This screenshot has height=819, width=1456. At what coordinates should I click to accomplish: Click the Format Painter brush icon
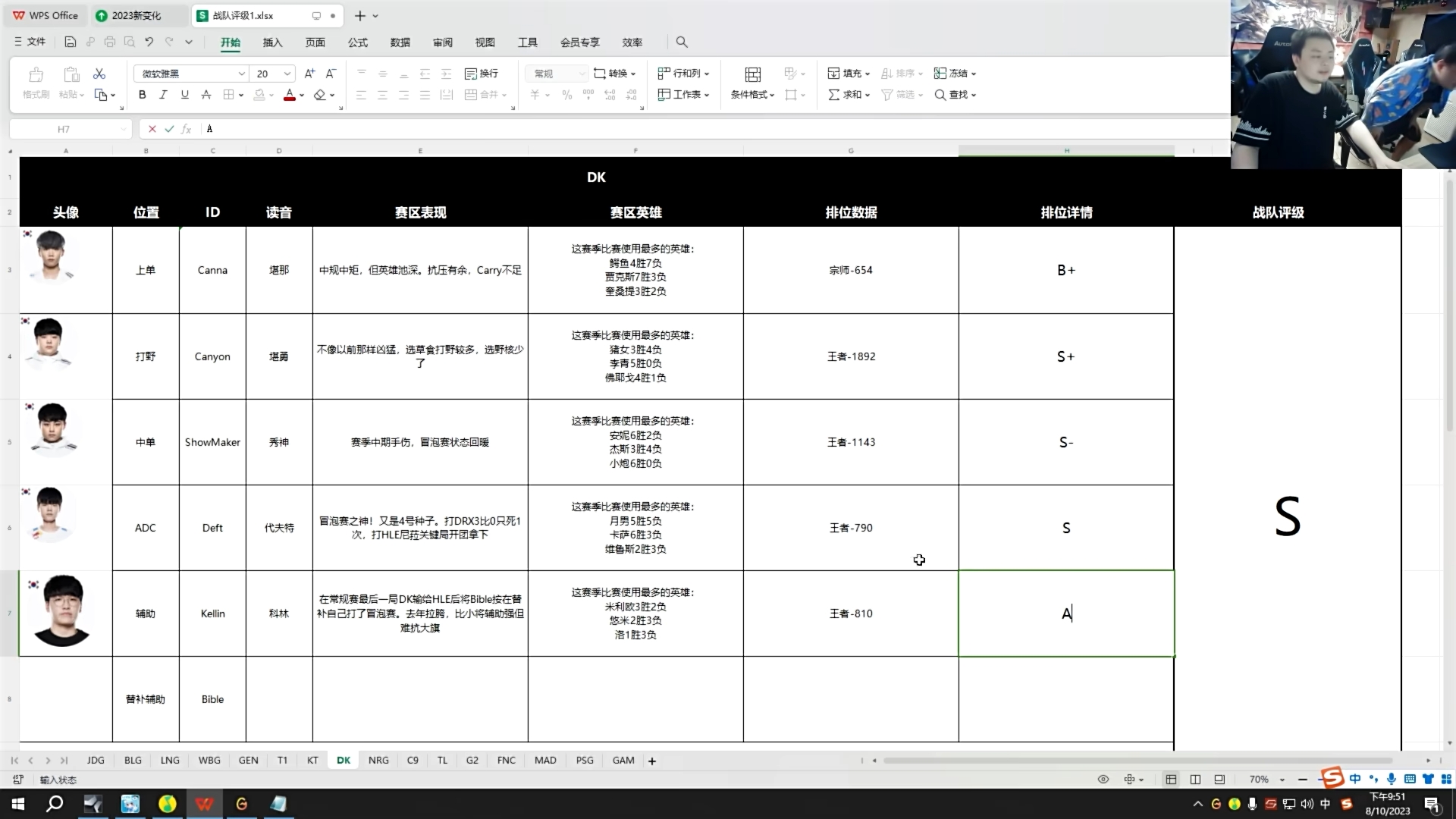click(36, 74)
